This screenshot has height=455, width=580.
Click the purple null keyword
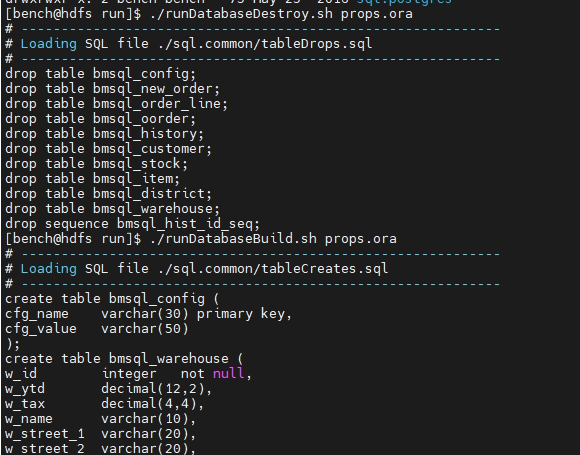click(228, 374)
